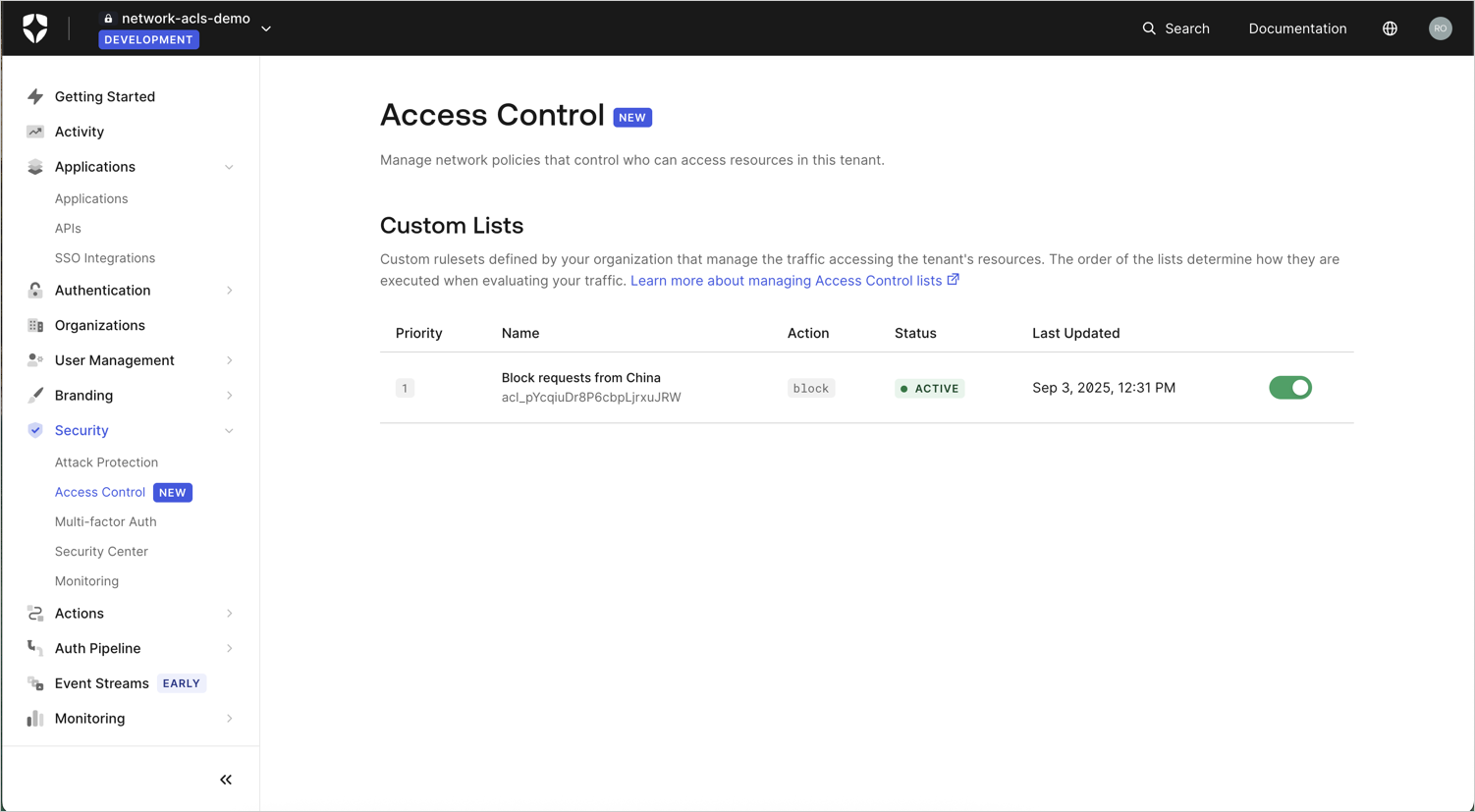Select Multi-factor Auth from Security menu
The width and height of the screenshot is (1475, 812).
(105, 521)
